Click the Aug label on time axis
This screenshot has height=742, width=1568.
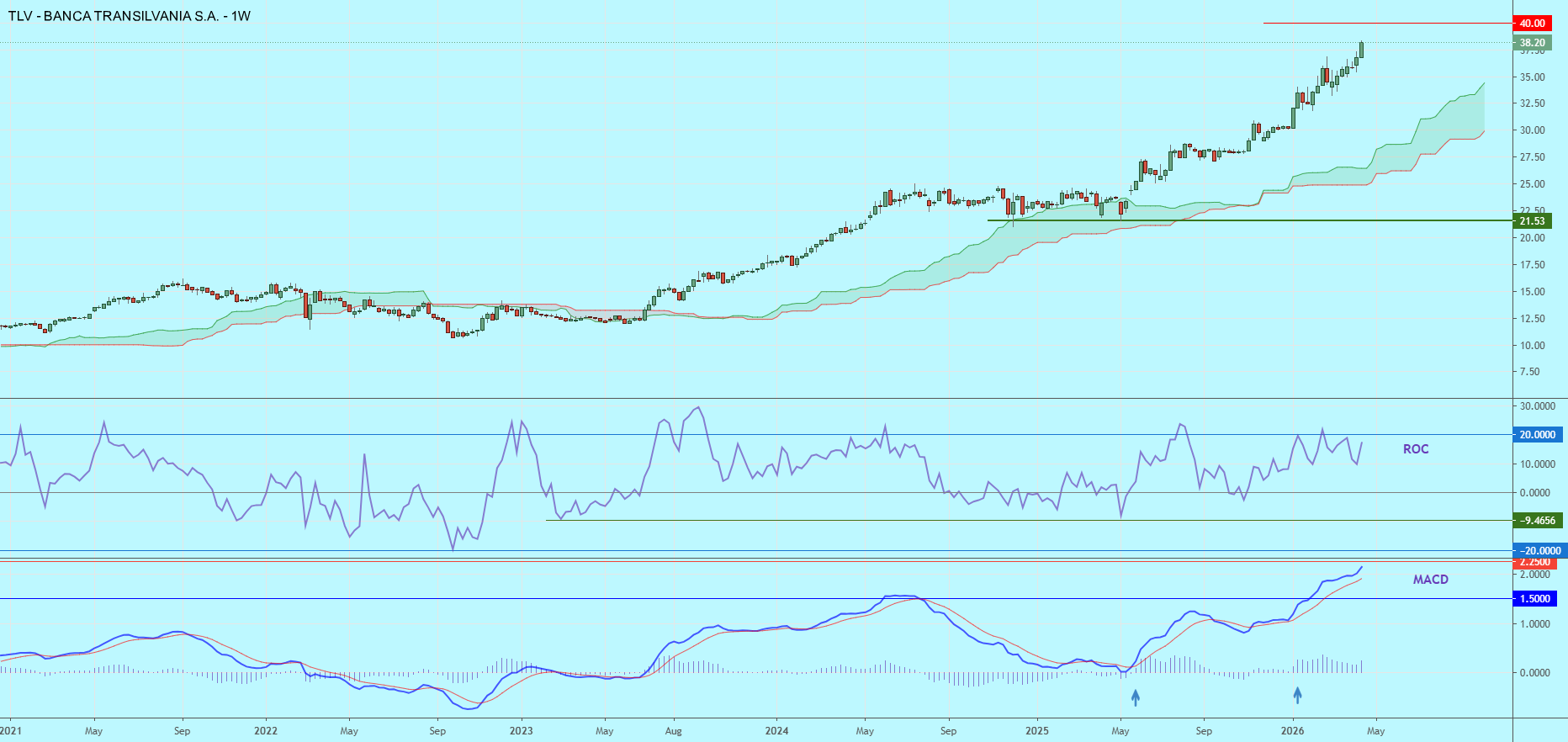click(x=673, y=730)
